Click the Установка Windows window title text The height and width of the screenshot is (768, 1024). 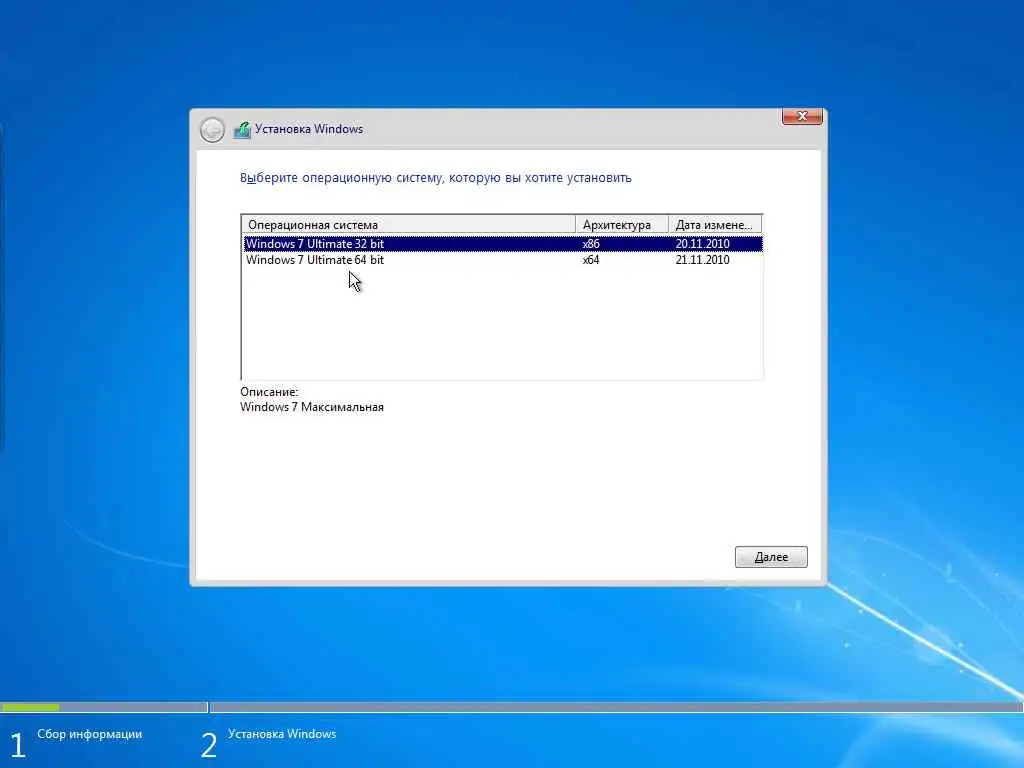pos(309,129)
